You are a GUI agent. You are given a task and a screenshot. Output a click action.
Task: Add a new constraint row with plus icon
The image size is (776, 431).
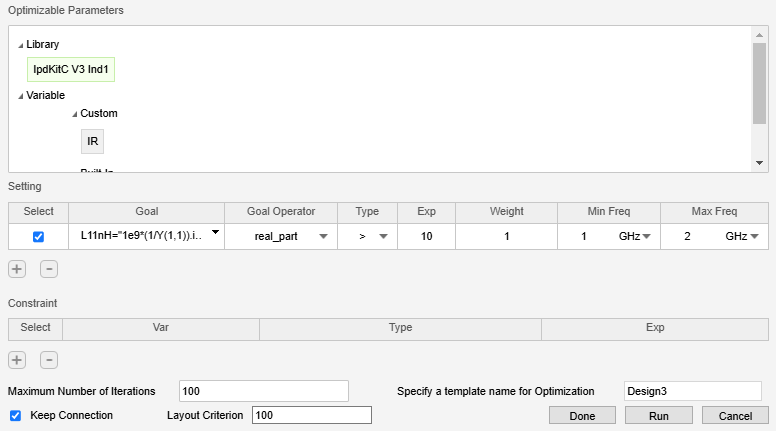coord(17,360)
